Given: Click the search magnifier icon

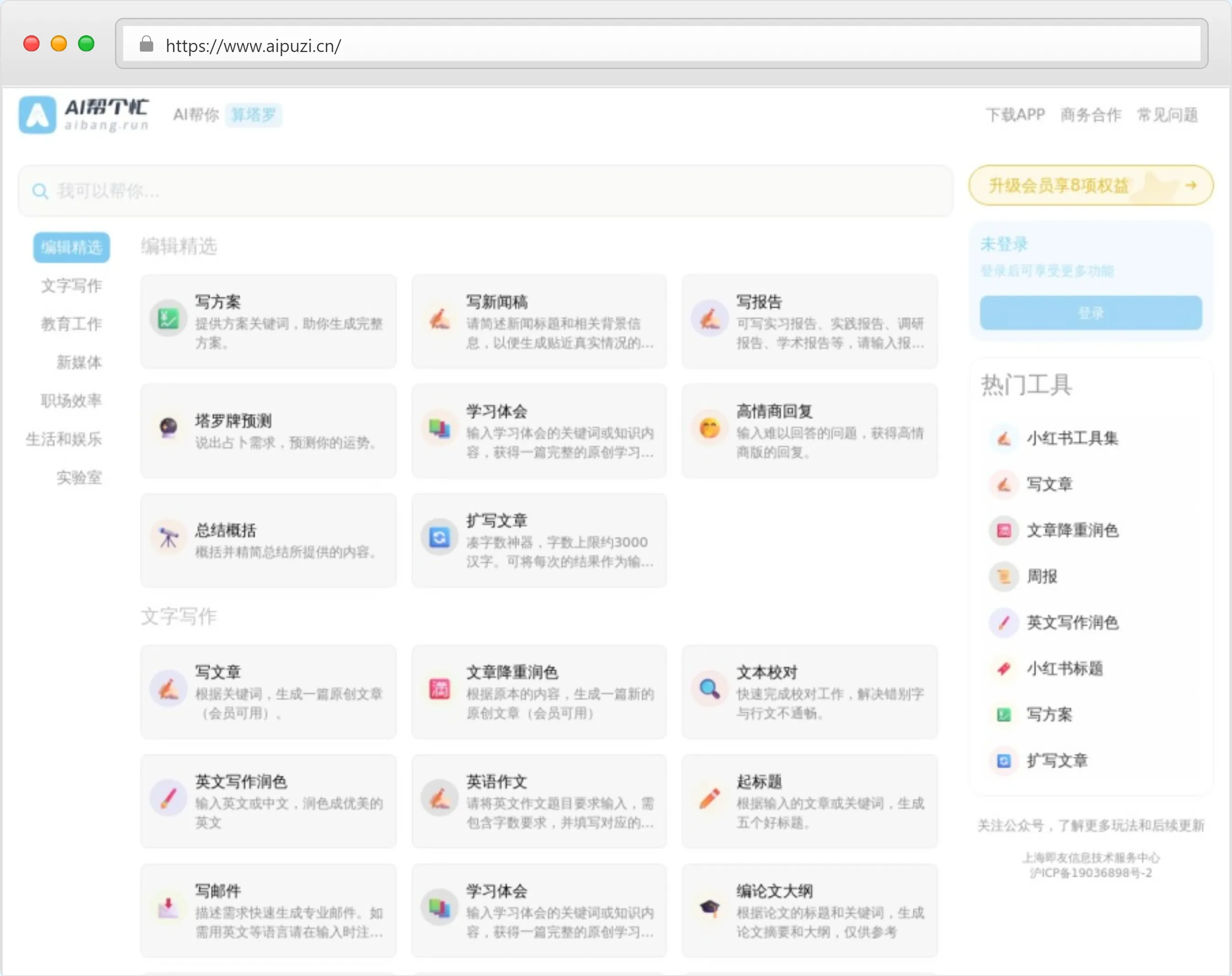Looking at the screenshot, I should (39, 191).
